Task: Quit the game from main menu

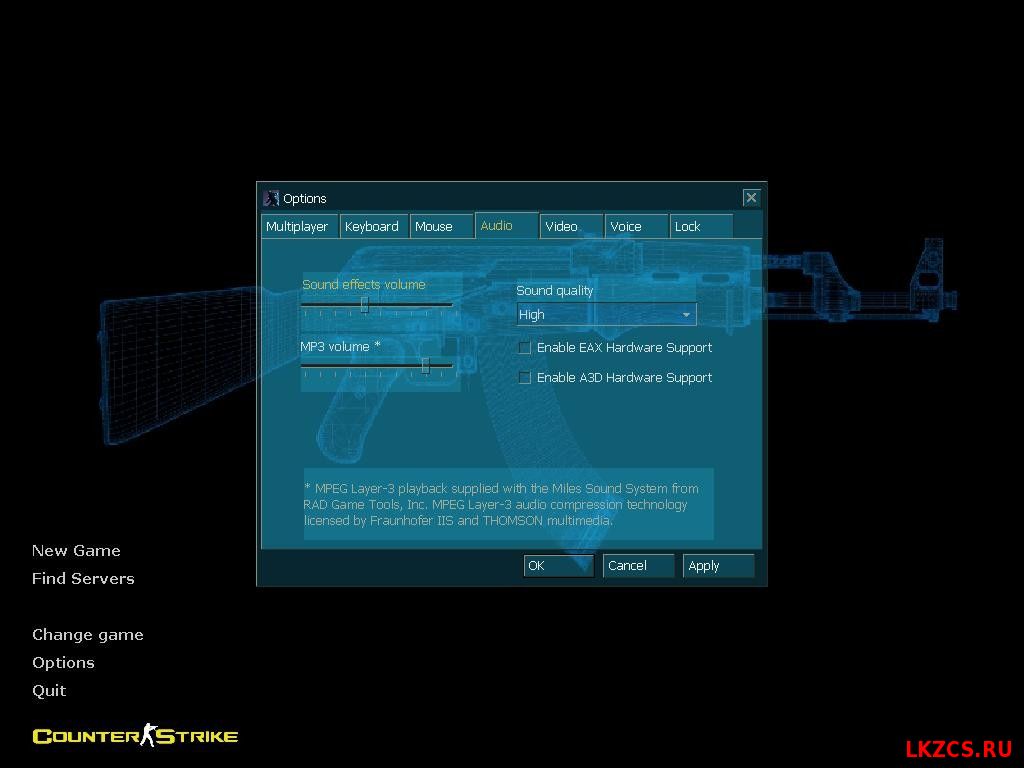Action: point(49,691)
